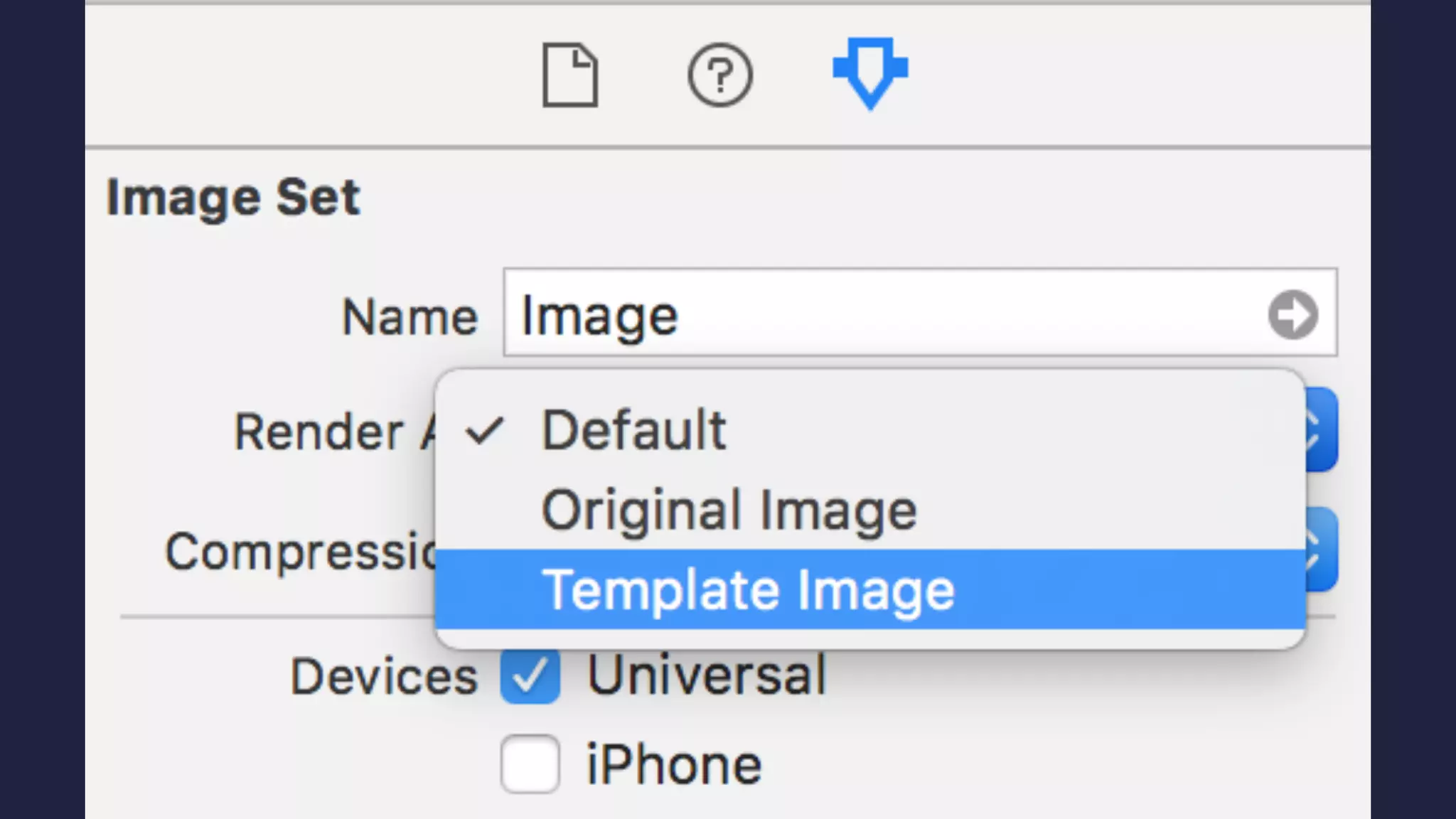Click the checkmark beside Default
The width and height of the screenshot is (1456, 819).
pos(485,430)
